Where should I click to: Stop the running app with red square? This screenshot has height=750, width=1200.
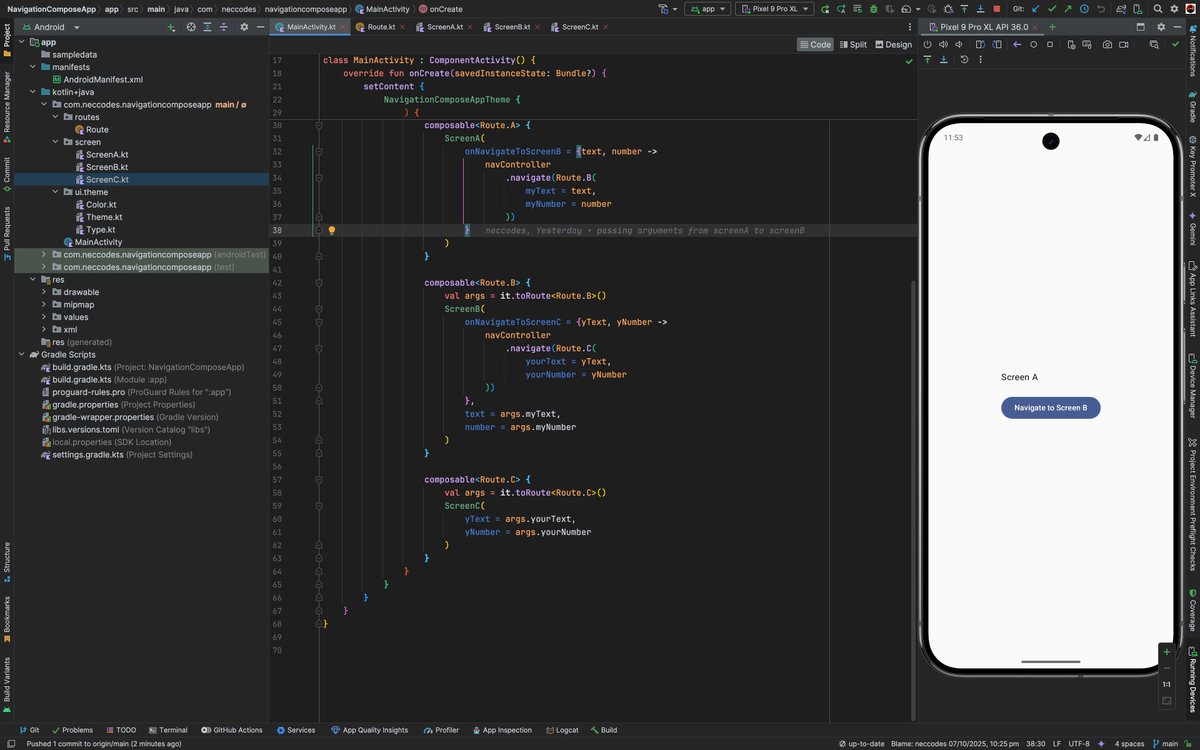pos(997,9)
